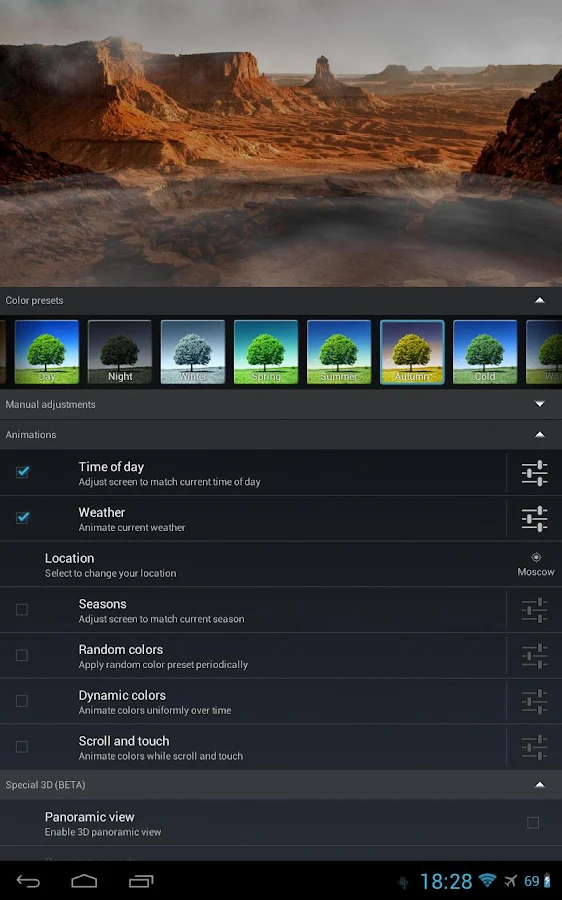The width and height of the screenshot is (562, 900).
Task: Select the Night color preset
Action: (120, 352)
